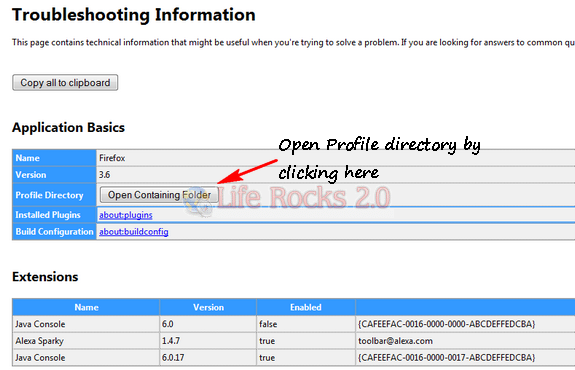The image size is (575, 370).
Task: Select the Extensions section heading
Action: (x=45, y=276)
